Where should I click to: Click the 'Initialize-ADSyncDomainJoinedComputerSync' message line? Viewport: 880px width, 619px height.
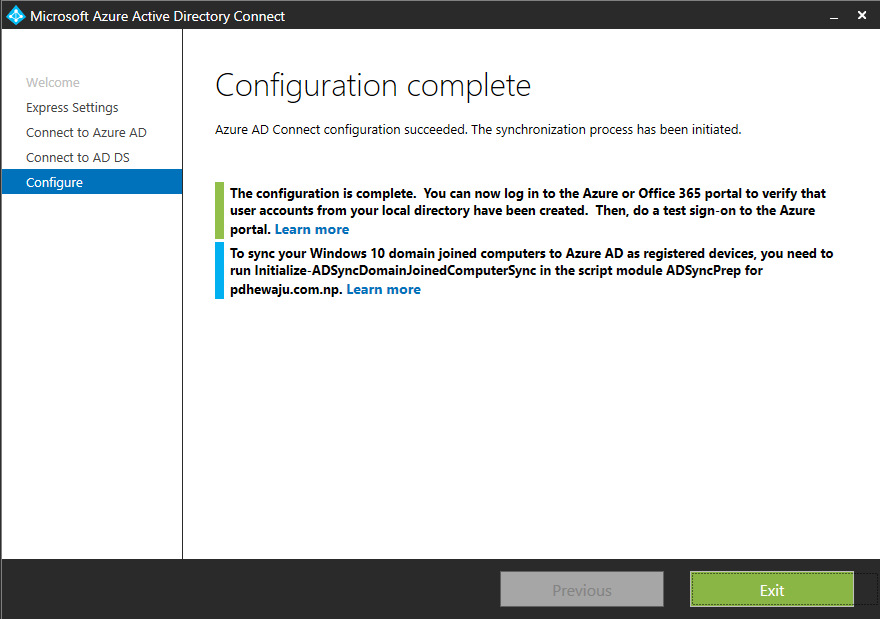pyautogui.click(x=496, y=270)
